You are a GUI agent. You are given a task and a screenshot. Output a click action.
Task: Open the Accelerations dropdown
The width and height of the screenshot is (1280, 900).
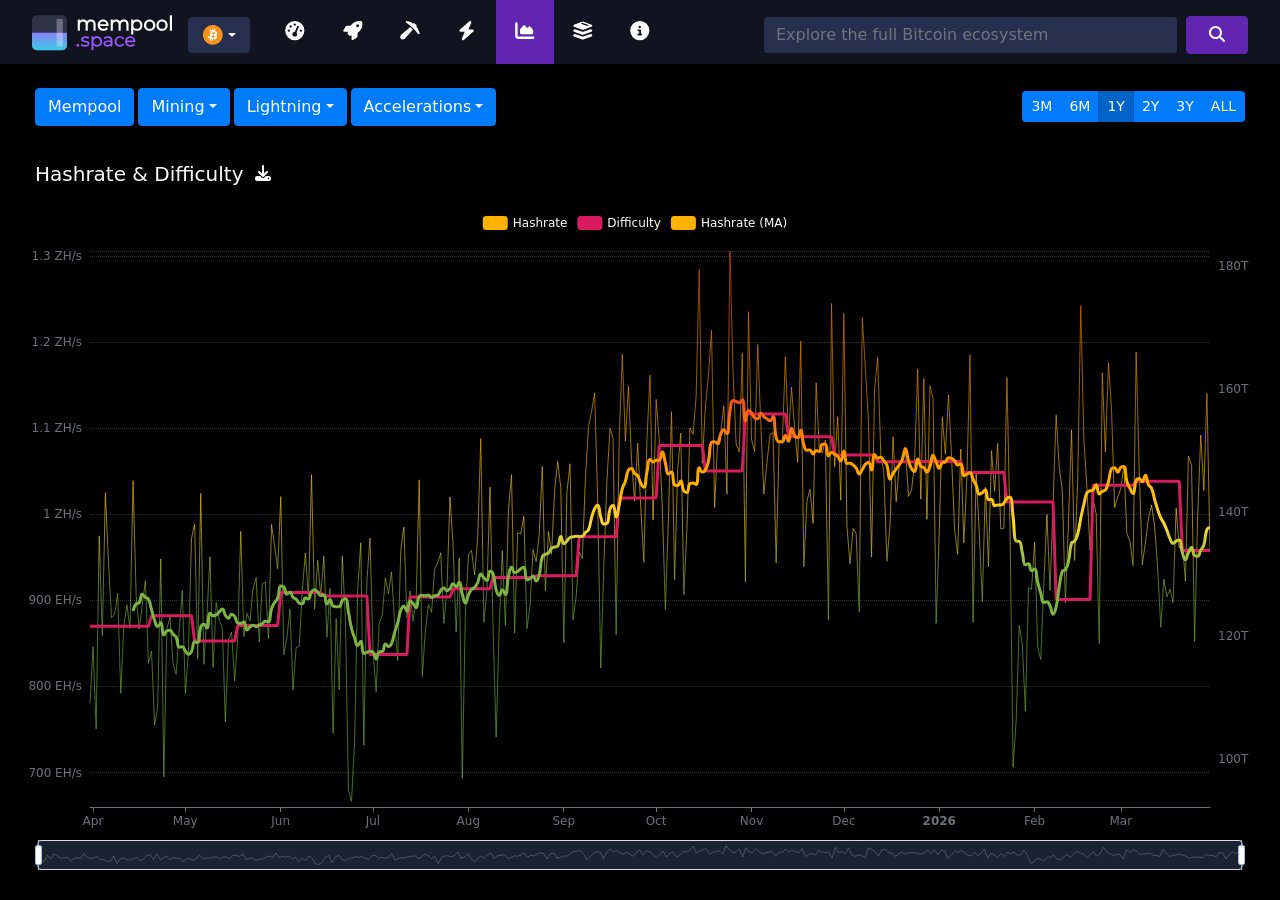(423, 107)
